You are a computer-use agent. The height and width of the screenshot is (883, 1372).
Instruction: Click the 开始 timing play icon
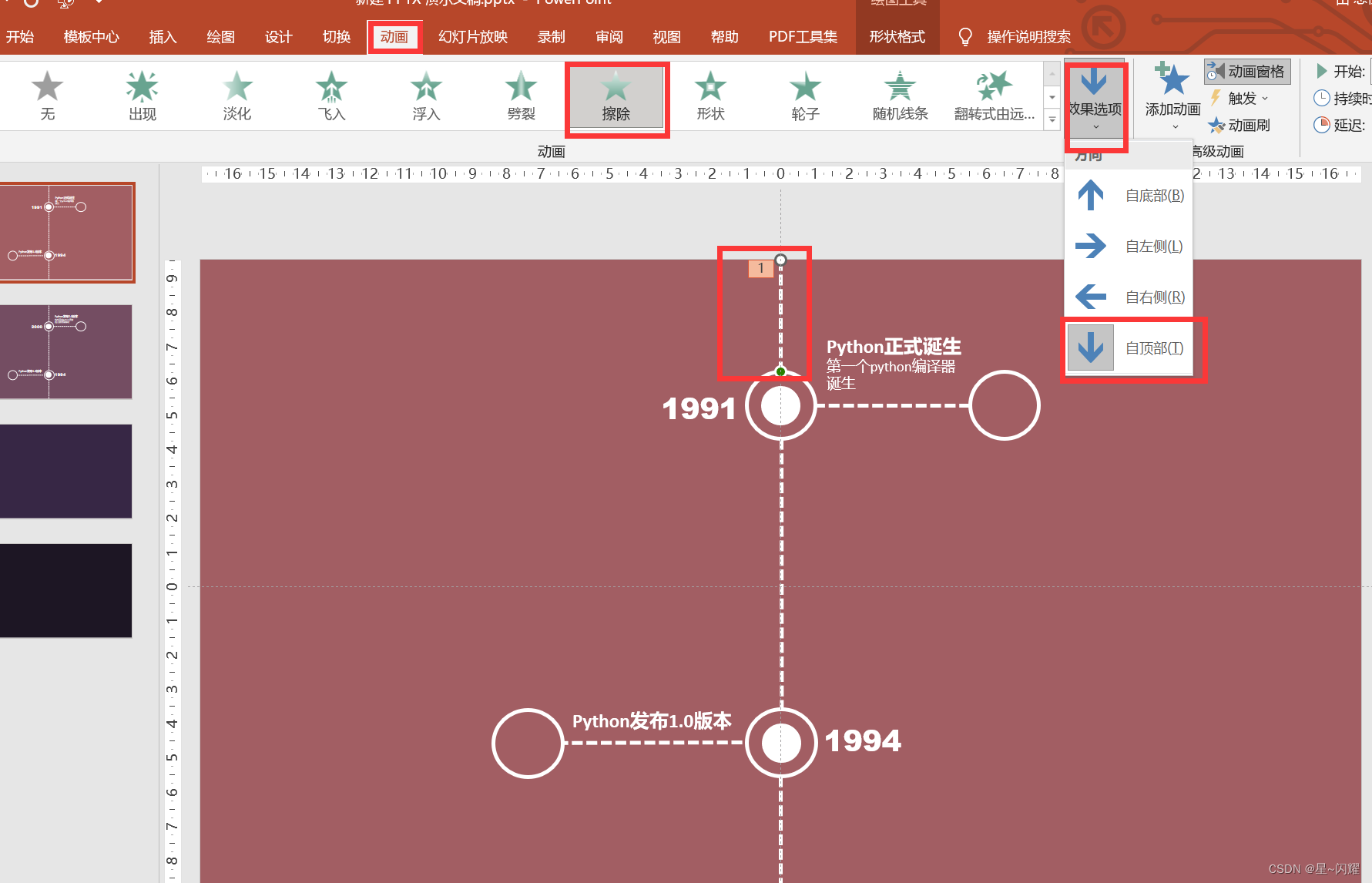pyautogui.click(x=1321, y=72)
